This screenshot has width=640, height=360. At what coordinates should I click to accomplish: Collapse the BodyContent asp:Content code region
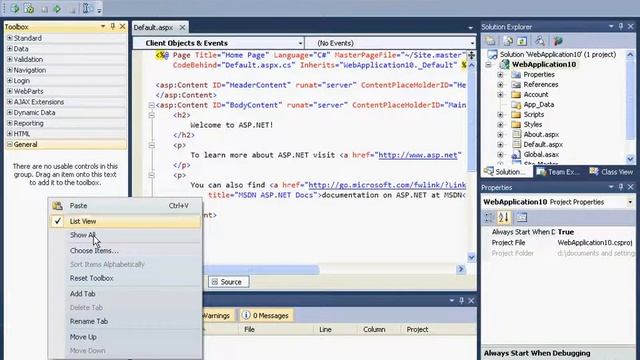(151, 105)
